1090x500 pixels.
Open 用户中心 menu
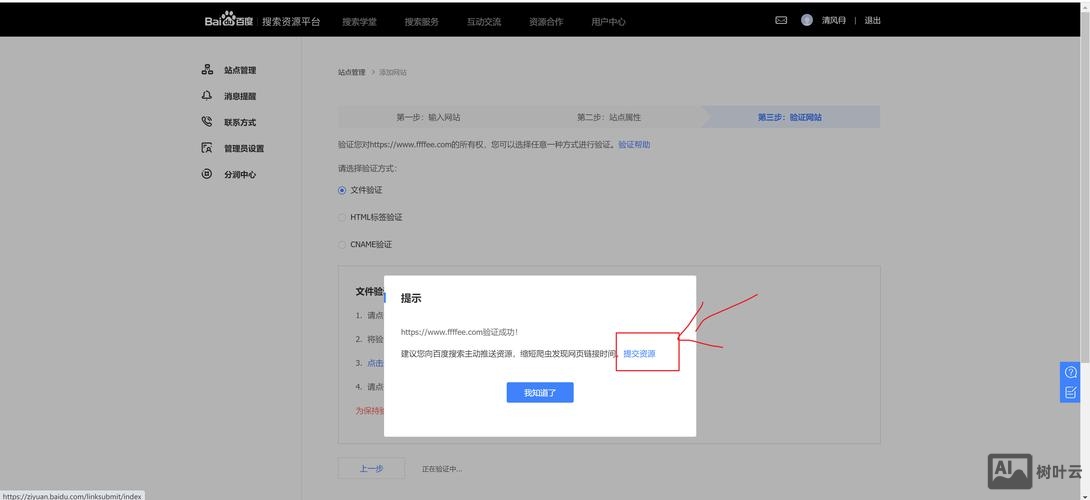click(x=608, y=22)
